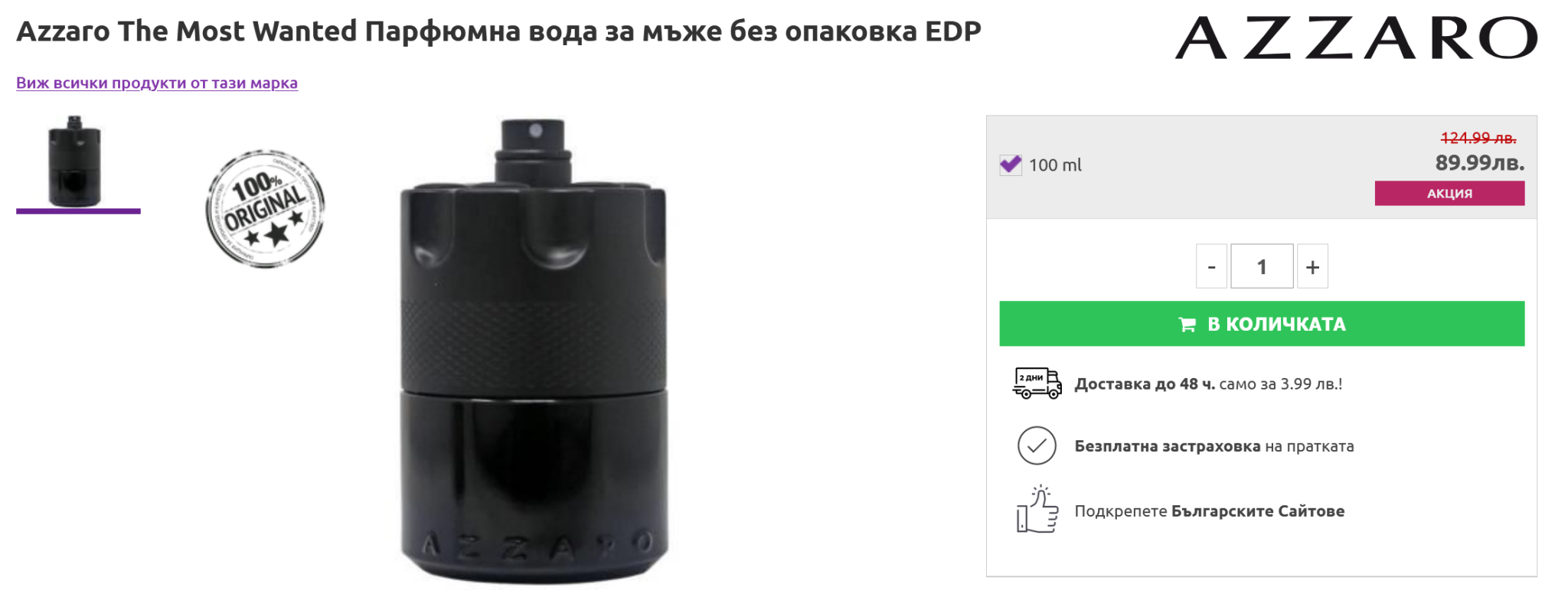Open 'Виж всички продукти от тази марка' link
Screen dimensions: 1568x607
coord(157,83)
